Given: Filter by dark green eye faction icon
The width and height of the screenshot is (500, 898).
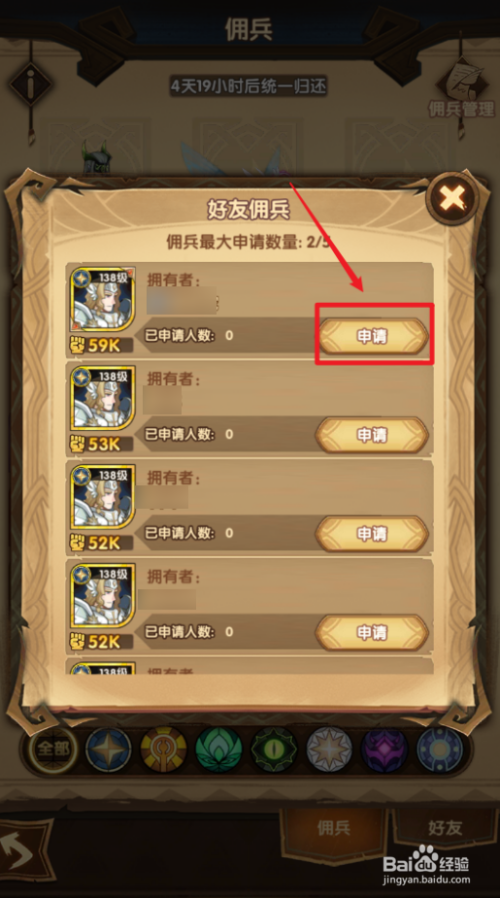Looking at the screenshot, I should [x=274, y=749].
